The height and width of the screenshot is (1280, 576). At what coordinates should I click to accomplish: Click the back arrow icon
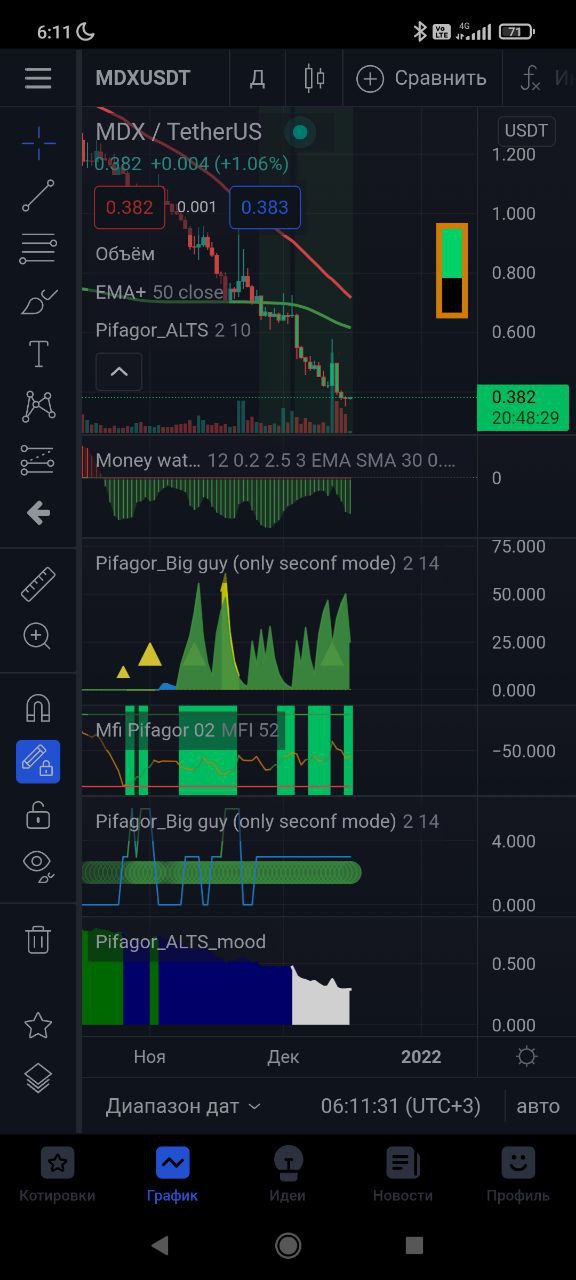tap(38, 513)
